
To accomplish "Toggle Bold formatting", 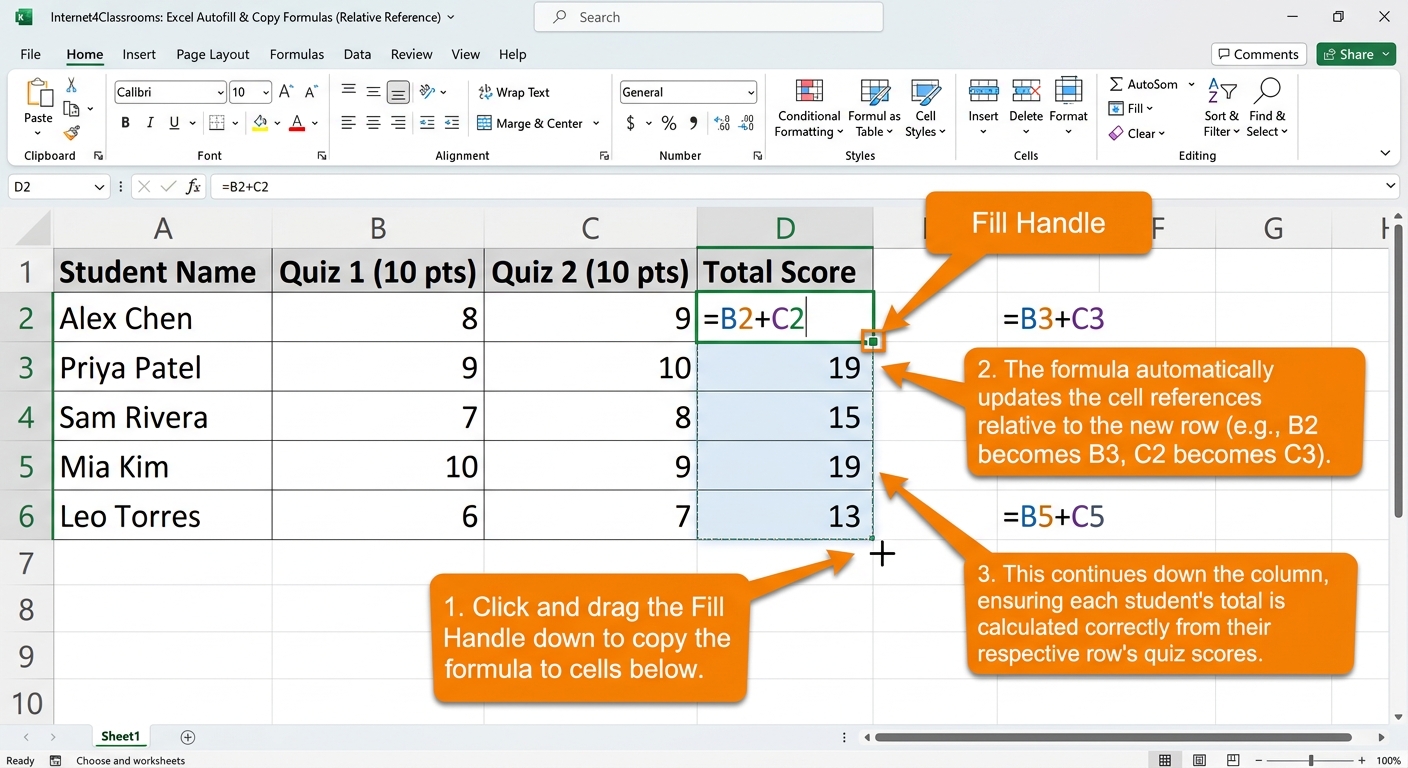I will [x=125, y=123].
